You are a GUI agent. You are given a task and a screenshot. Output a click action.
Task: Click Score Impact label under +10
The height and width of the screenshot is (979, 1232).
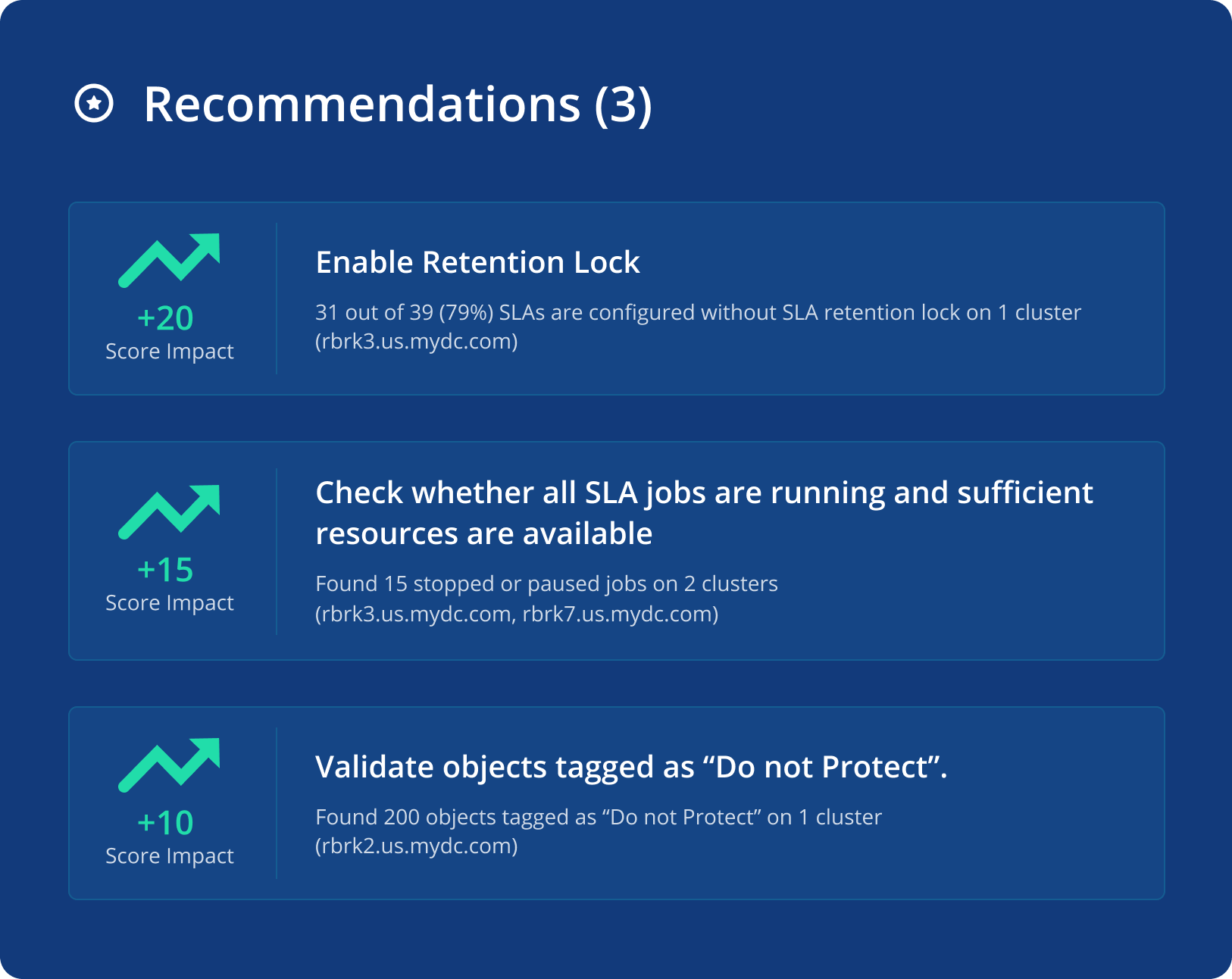170,856
